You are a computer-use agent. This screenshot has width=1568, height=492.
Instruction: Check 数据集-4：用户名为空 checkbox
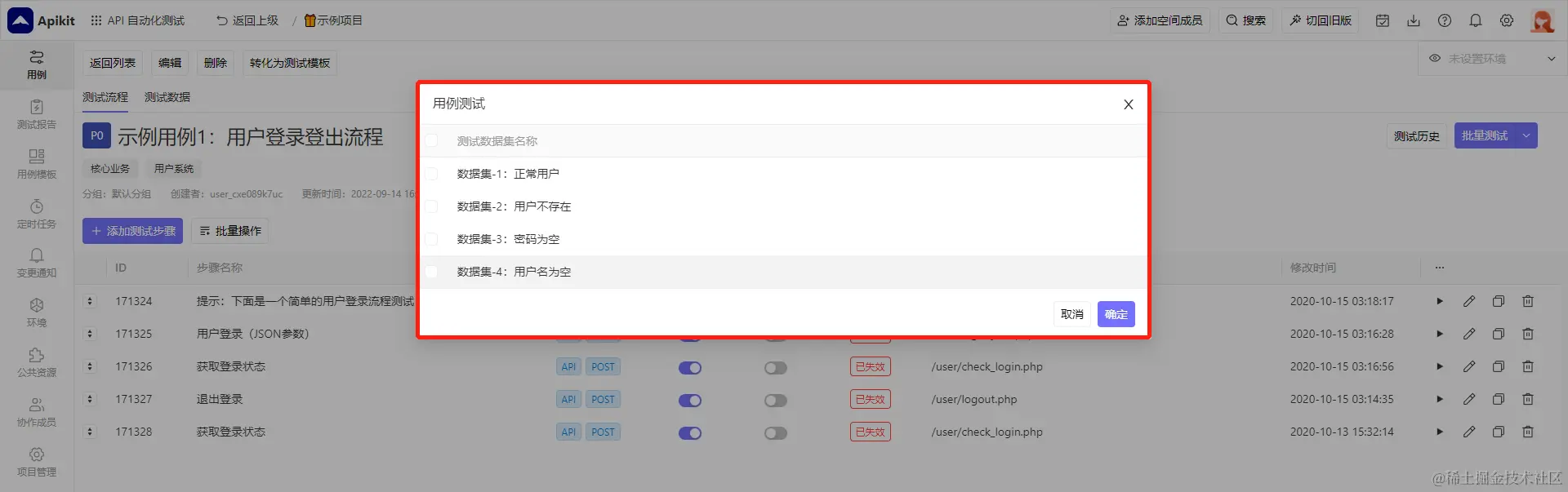431,272
